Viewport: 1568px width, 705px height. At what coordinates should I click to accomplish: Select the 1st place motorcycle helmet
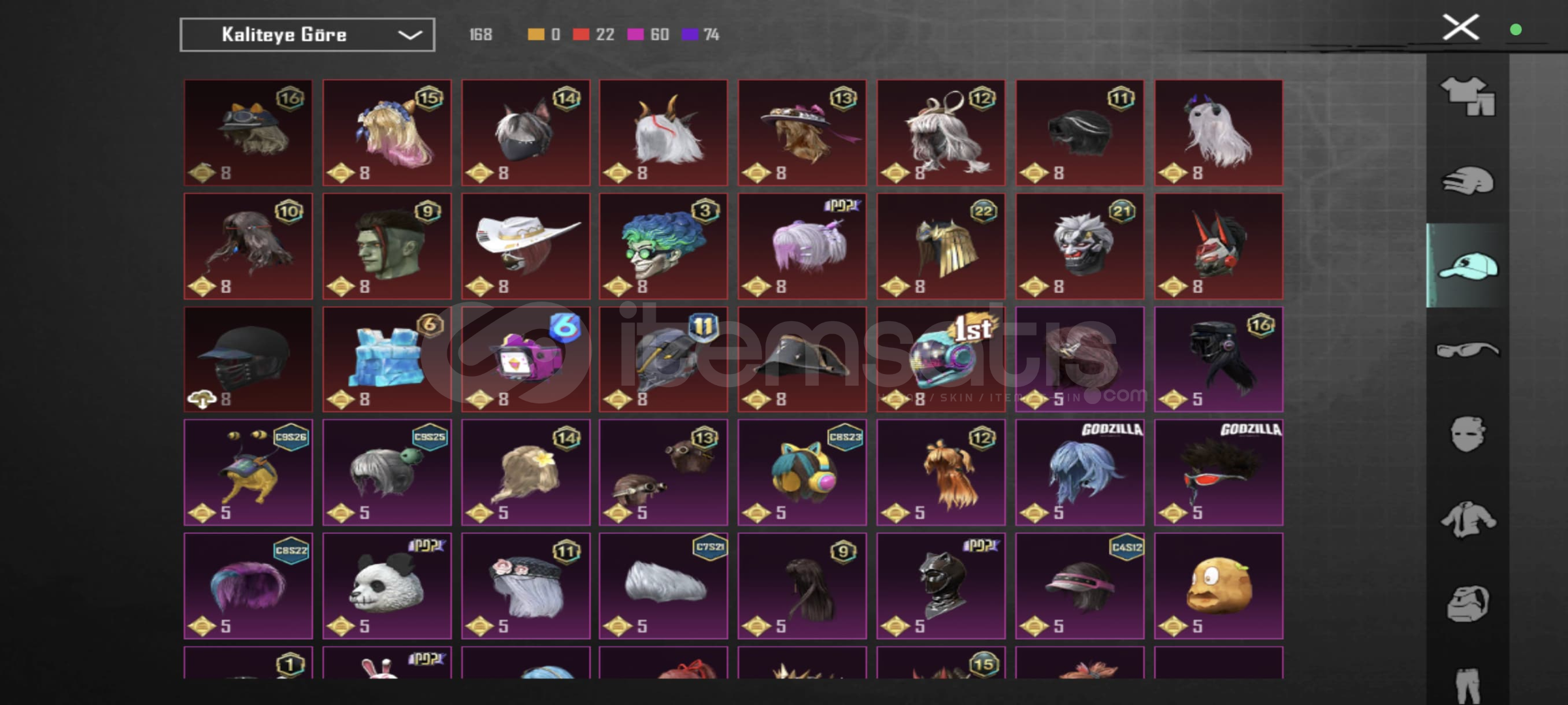[940, 359]
